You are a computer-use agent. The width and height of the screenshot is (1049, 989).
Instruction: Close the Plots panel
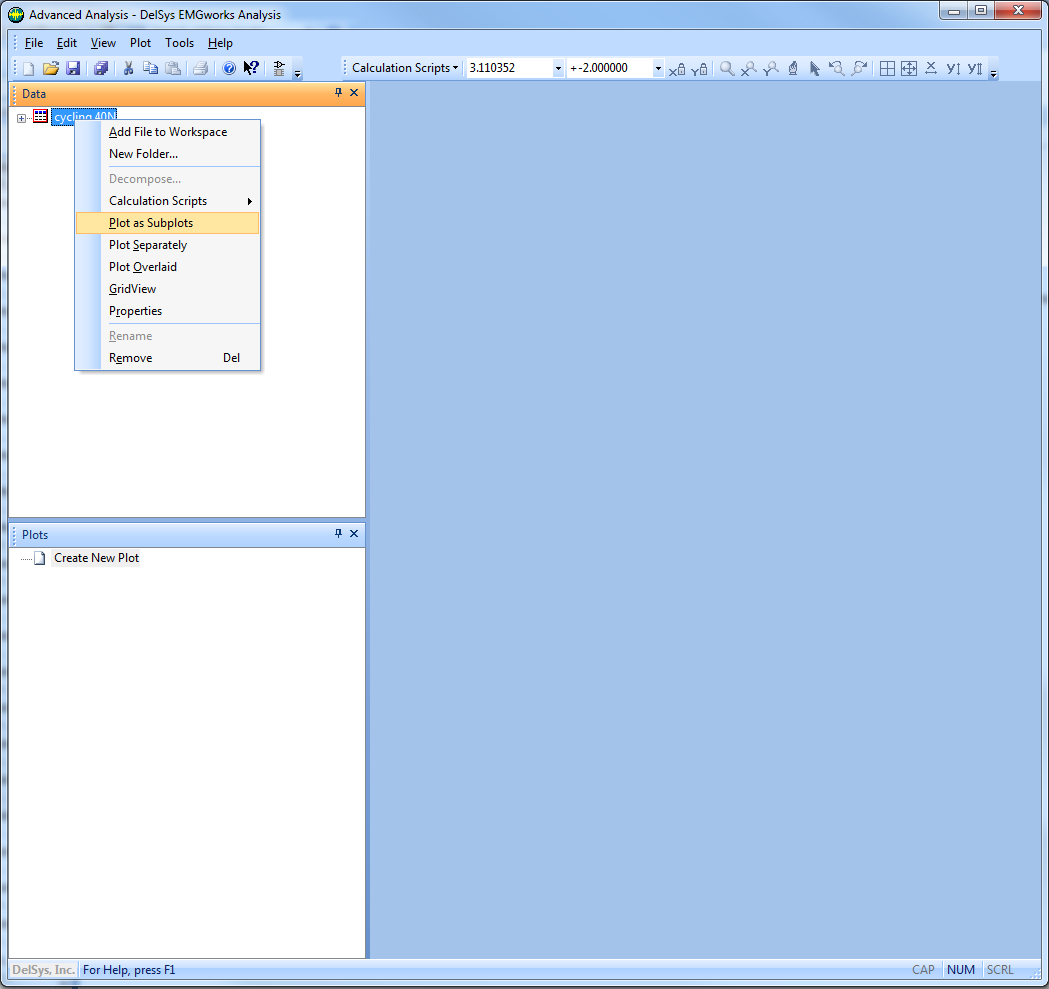tap(354, 534)
